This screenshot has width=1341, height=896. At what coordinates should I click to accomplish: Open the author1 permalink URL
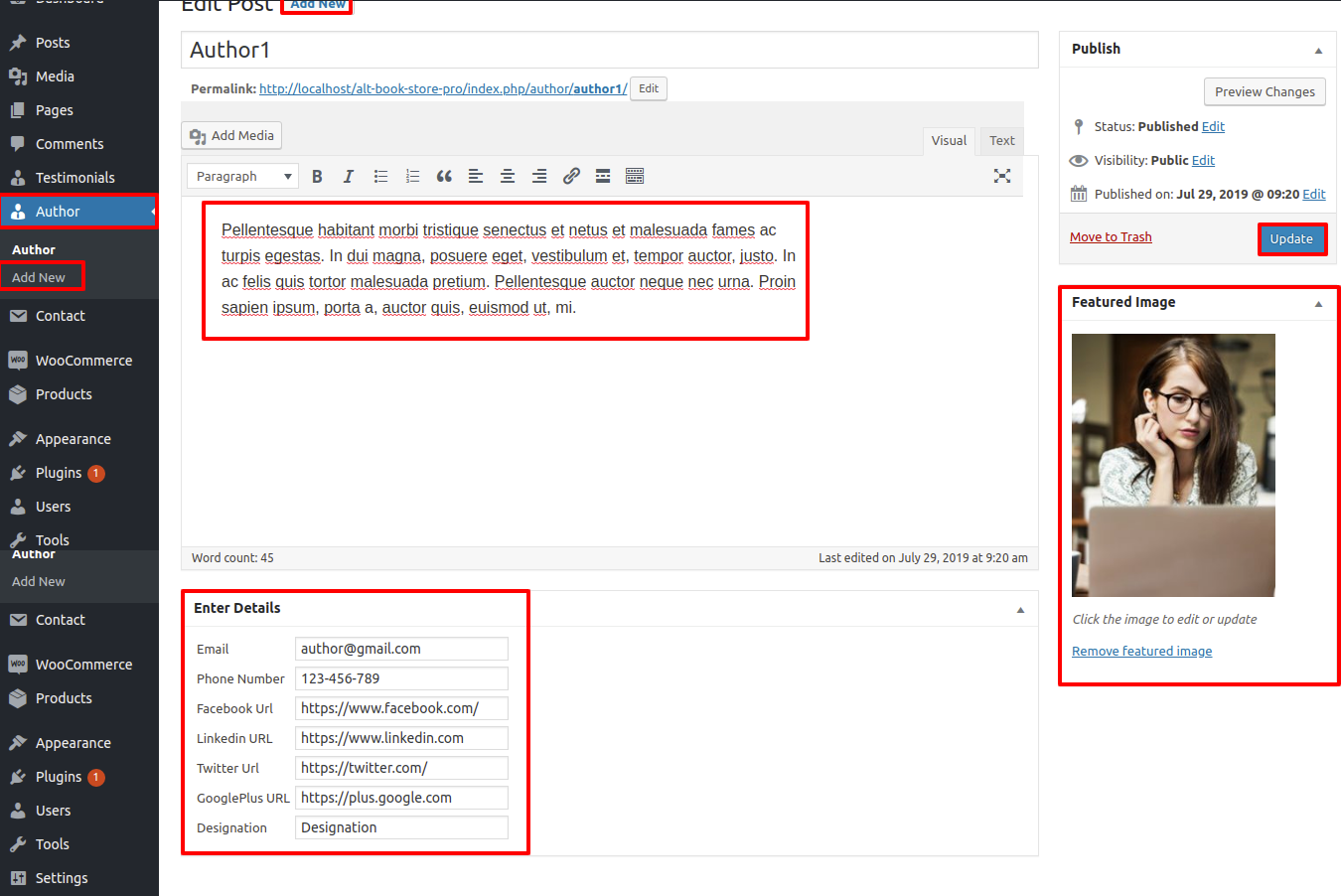(443, 88)
